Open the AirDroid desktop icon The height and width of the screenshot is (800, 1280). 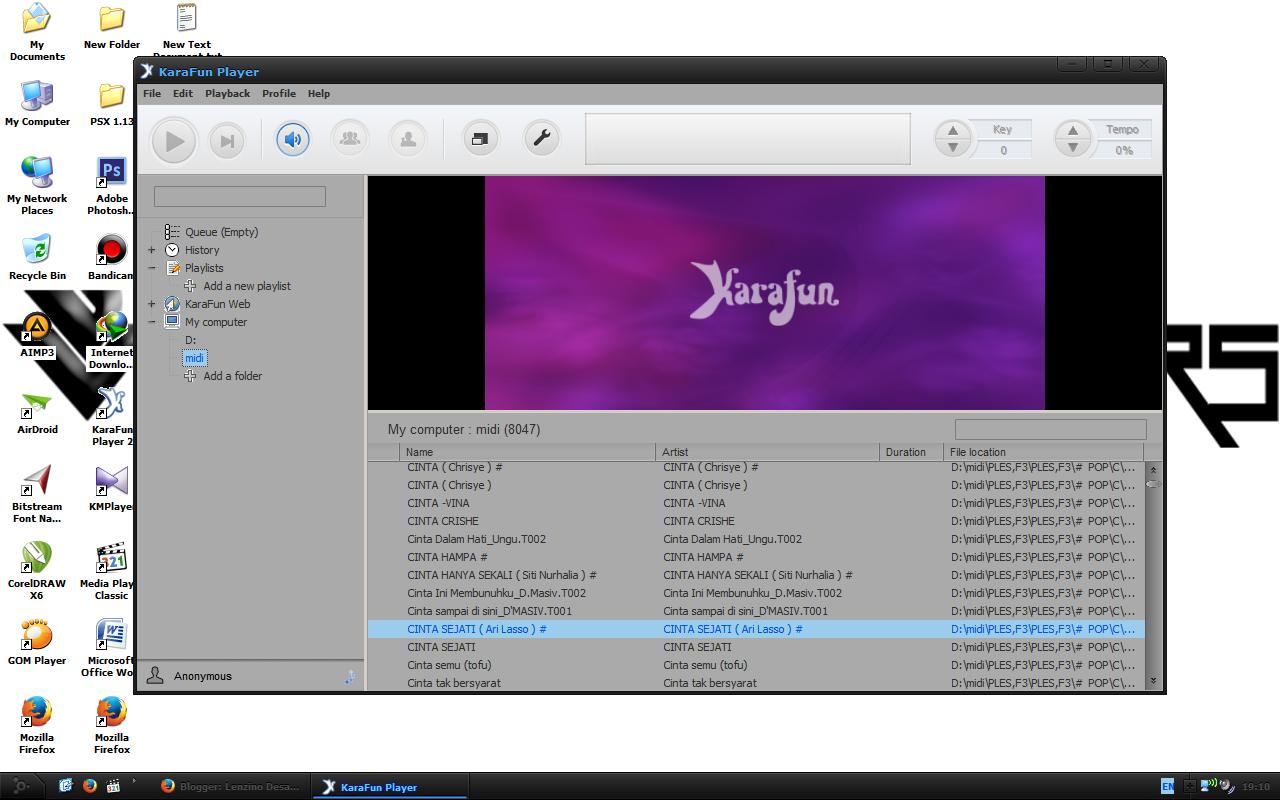pos(37,412)
